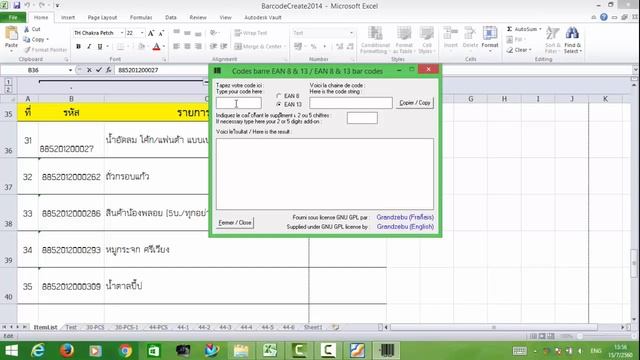Open Grandzebu (Français) link
The height and width of the screenshot is (360, 640).
[x=405, y=217]
